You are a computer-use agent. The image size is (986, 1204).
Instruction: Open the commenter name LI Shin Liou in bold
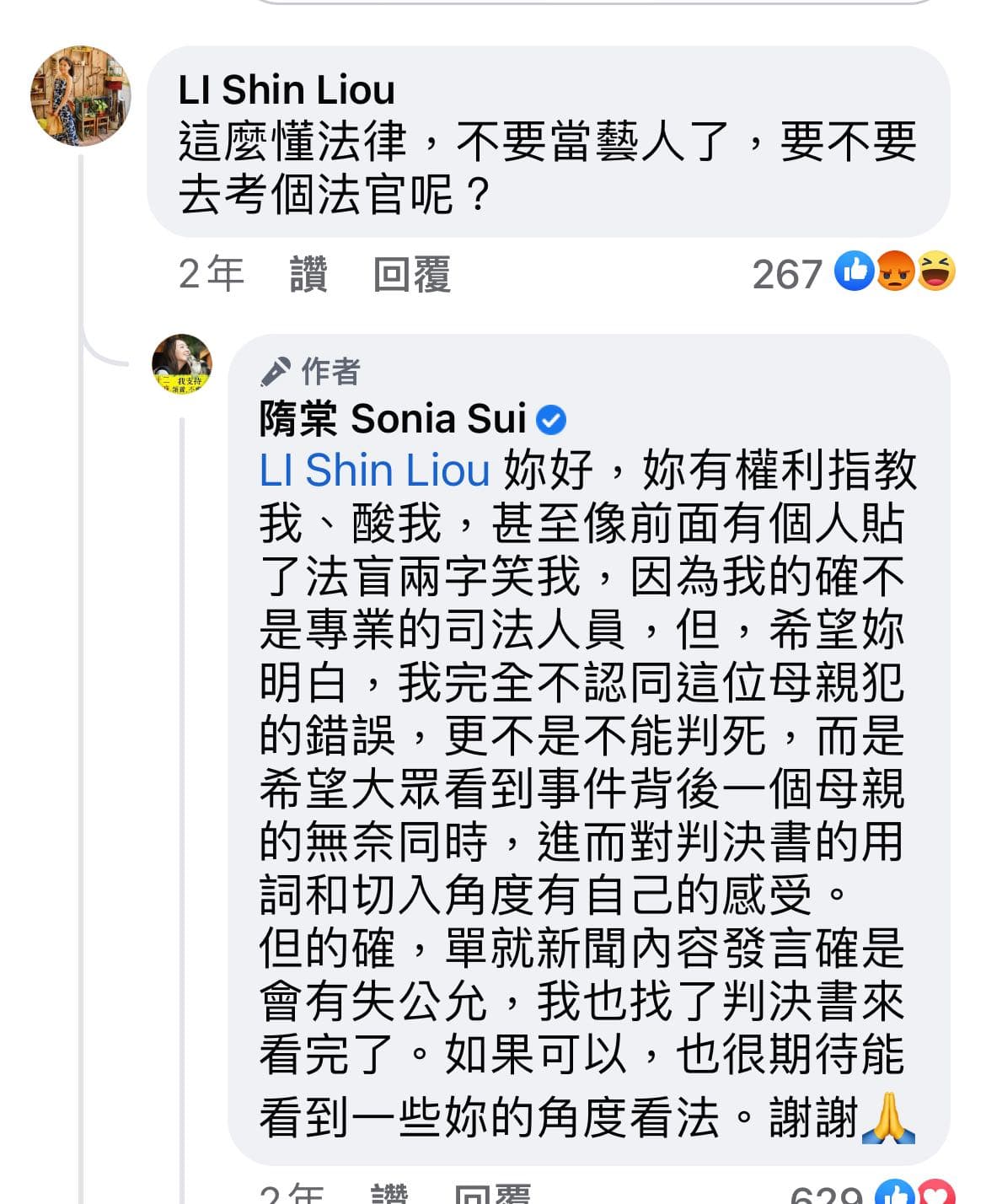[x=287, y=90]
